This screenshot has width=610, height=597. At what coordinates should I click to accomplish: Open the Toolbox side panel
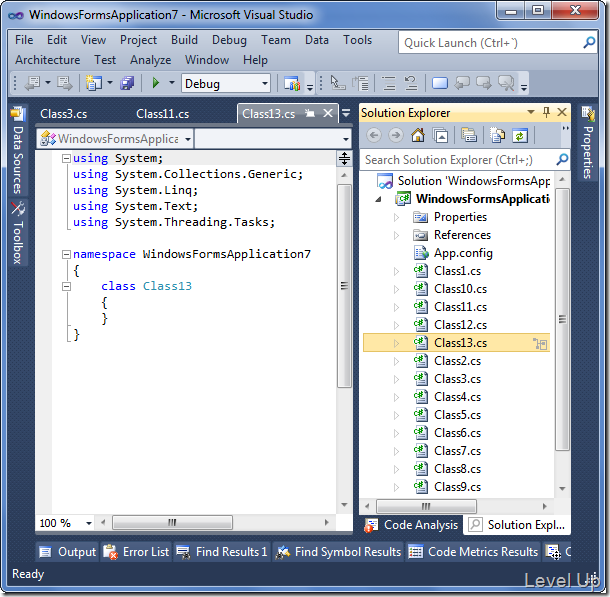click(18, 233)
